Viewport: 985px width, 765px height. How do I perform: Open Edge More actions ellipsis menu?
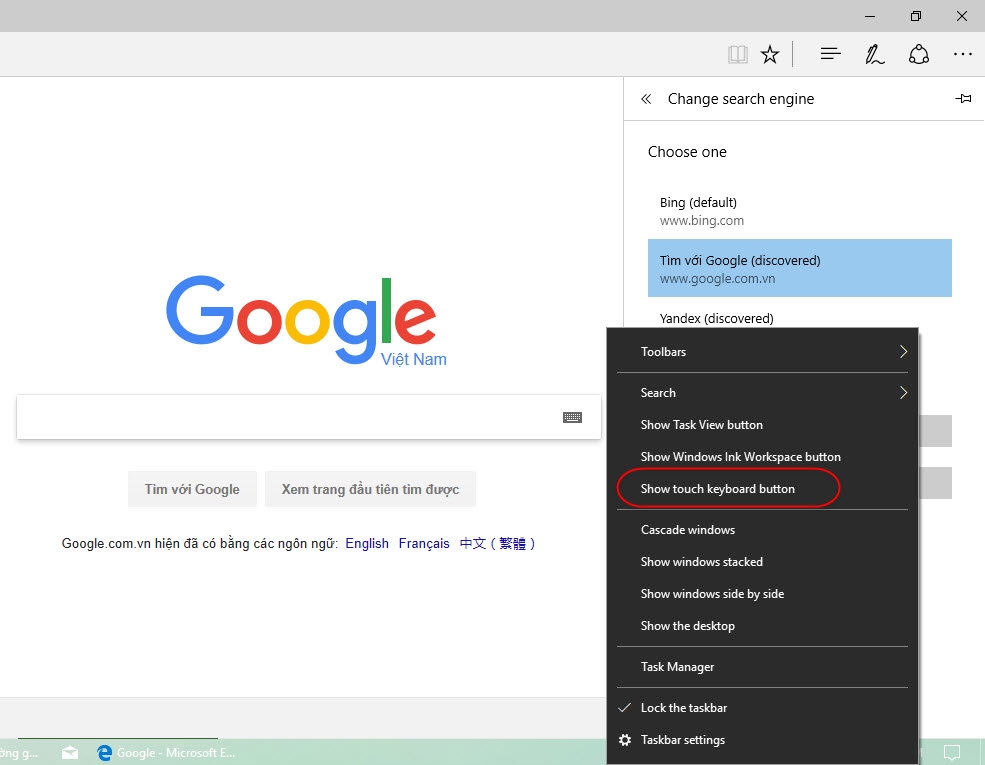pyautogui.click(x=962, y=55)
